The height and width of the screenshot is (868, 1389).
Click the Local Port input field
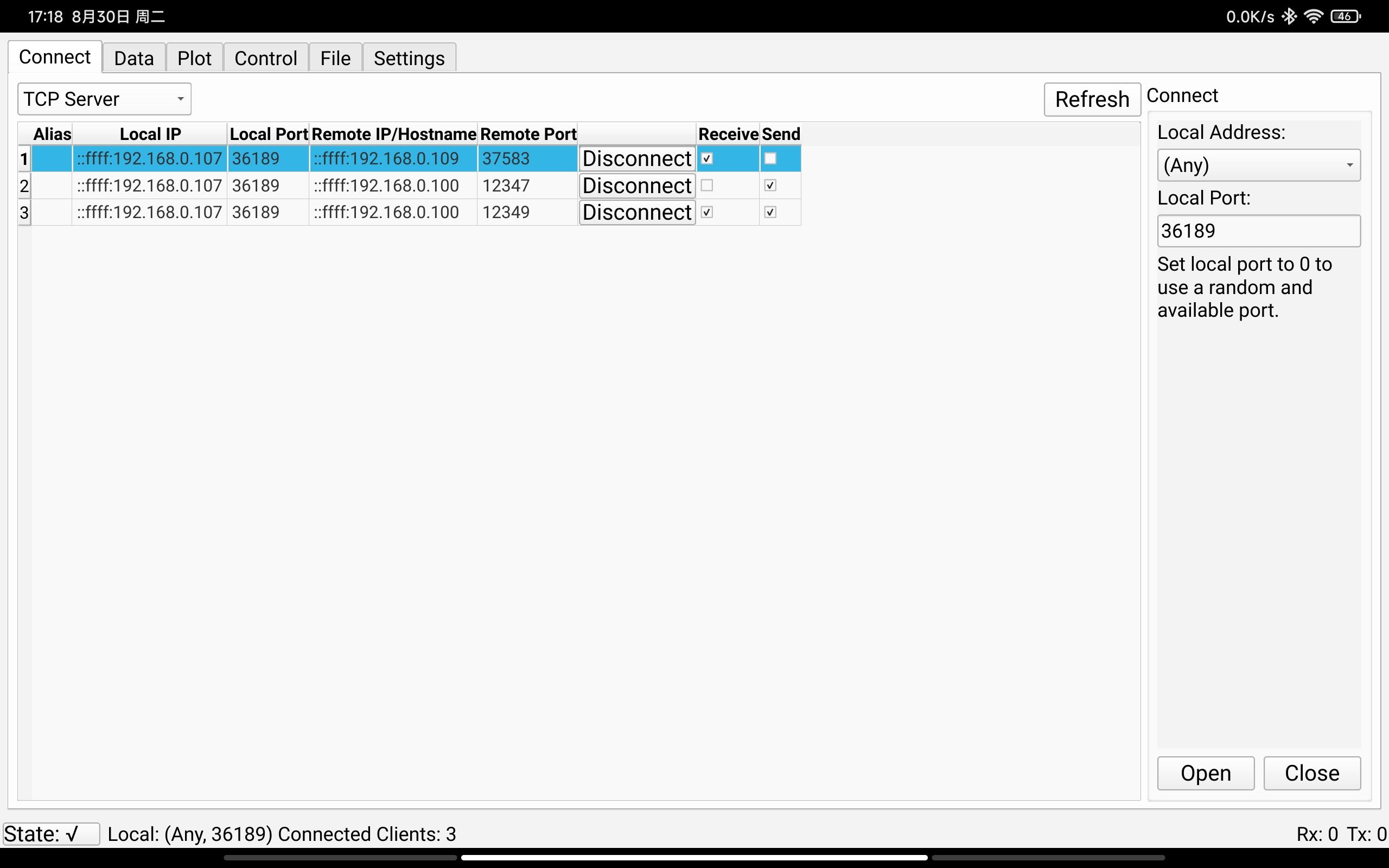1258,231
